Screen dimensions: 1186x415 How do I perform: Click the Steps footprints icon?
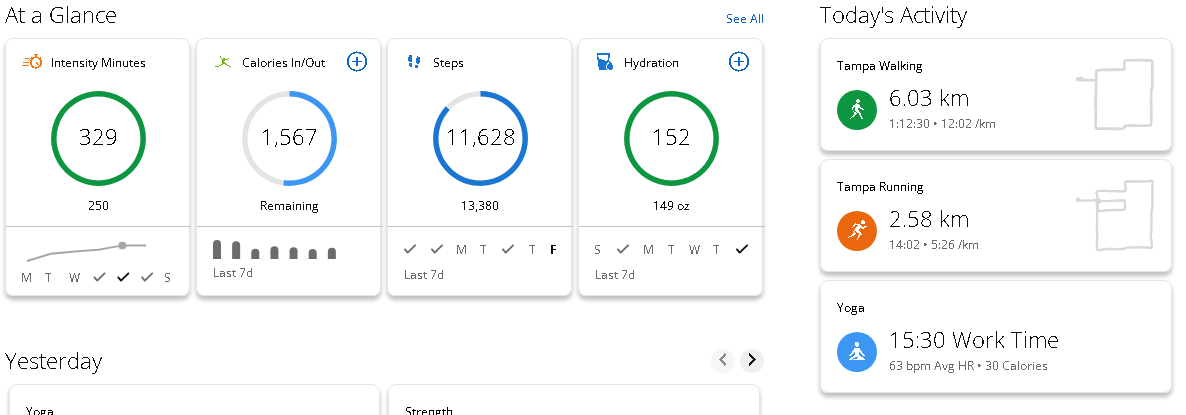(414, 63)
